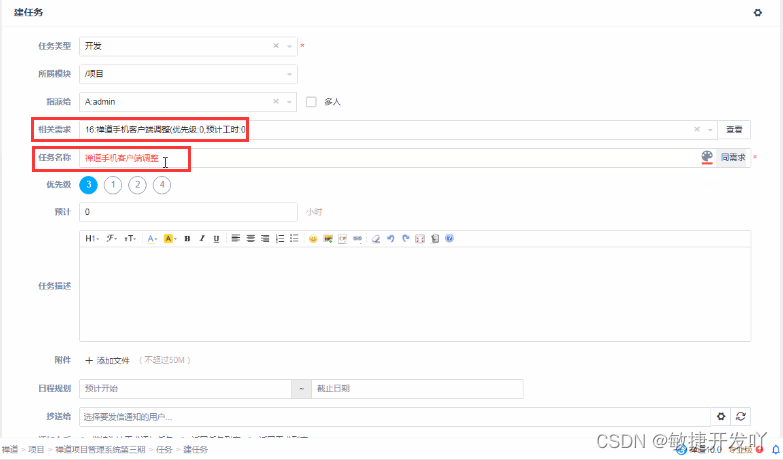Click the 同需求 button
Screen dimensions: 783x460
point(733,158)
